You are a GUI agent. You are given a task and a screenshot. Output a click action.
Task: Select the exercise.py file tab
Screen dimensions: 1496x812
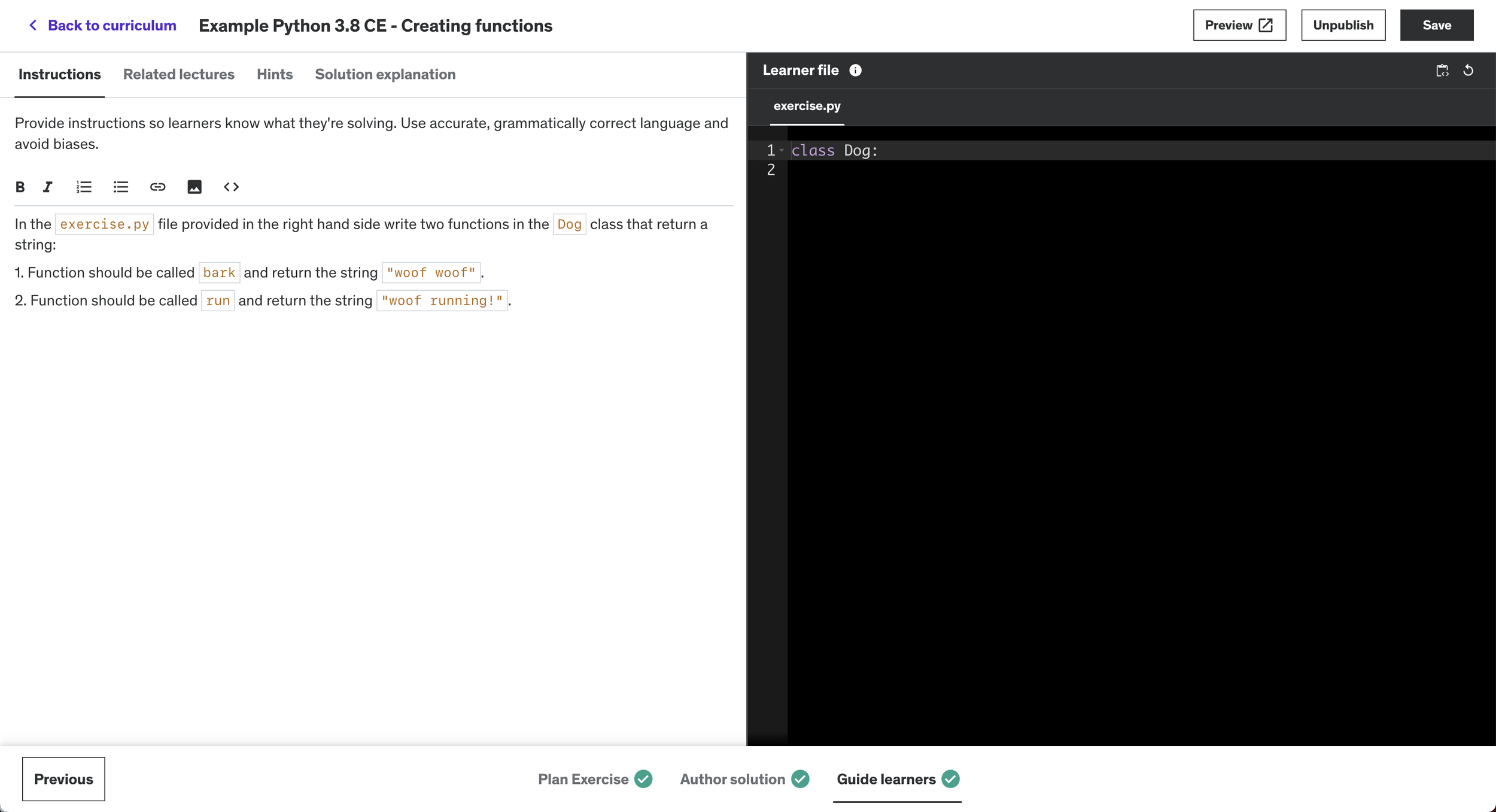[x=807, y=106]
